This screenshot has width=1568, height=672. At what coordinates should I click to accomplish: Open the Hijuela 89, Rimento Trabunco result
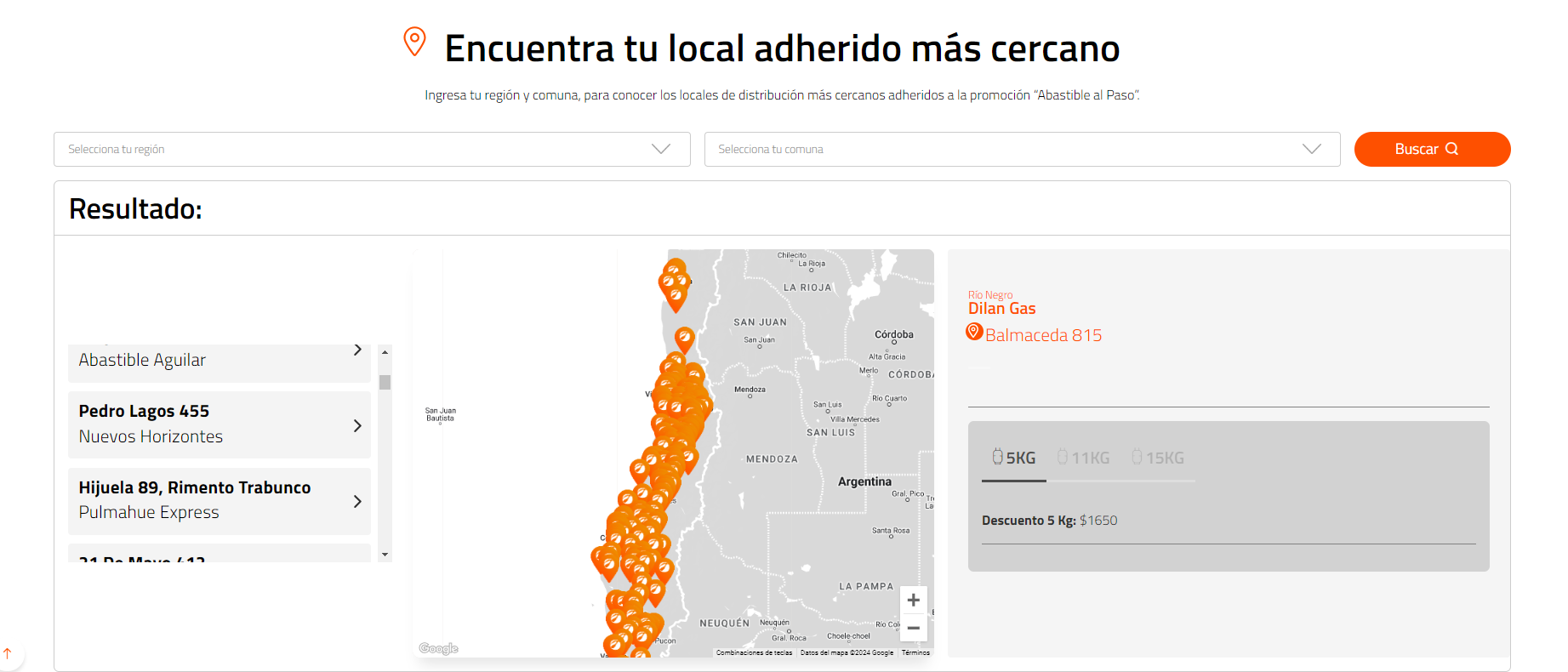click(x=220, y=500)
